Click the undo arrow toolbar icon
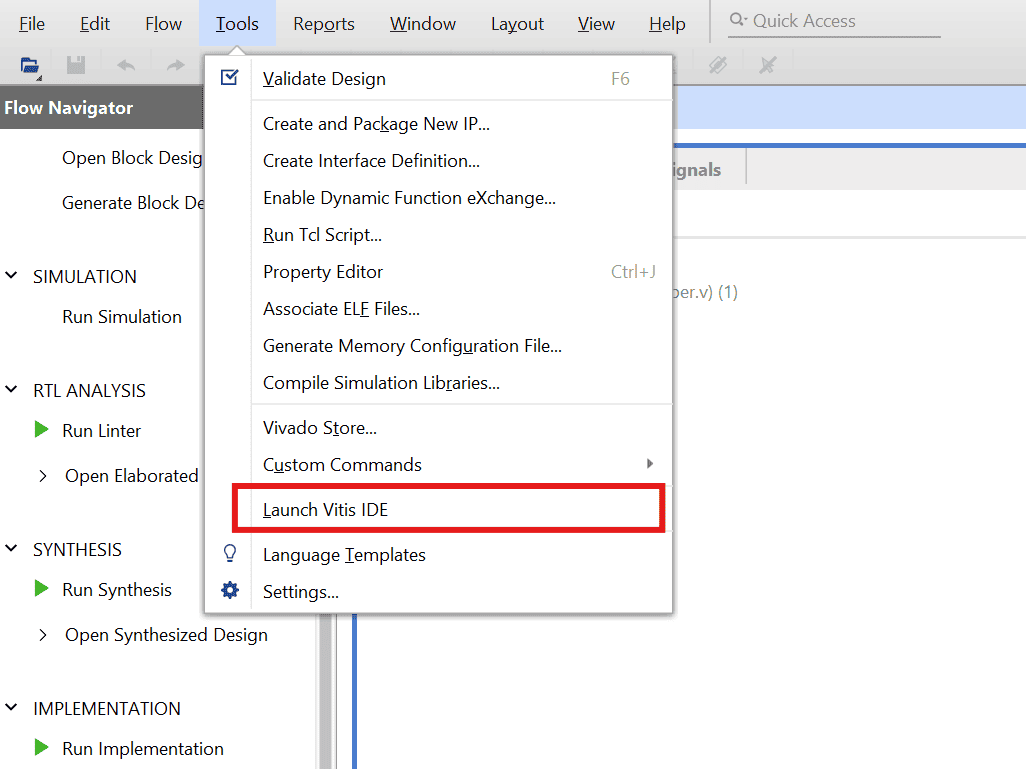This screenshot has width=1026, height=769. [126, 66]
